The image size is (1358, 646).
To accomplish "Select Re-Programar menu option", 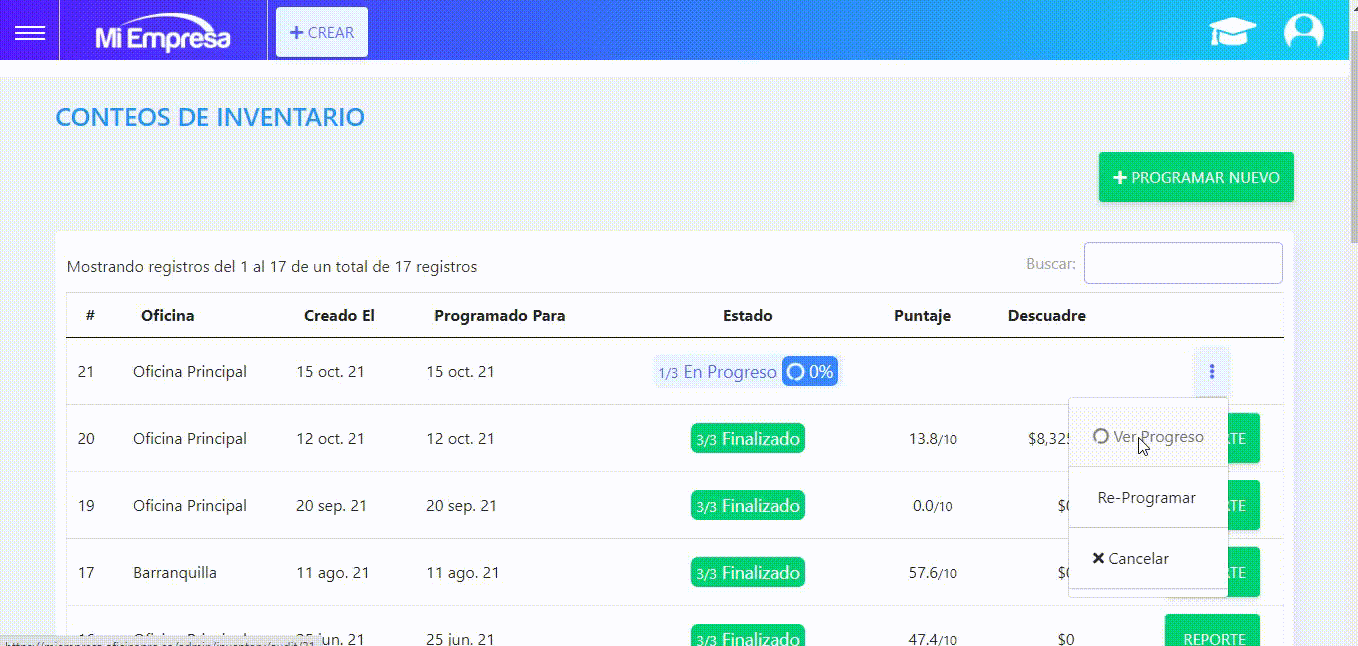I will coord(1146,498).
